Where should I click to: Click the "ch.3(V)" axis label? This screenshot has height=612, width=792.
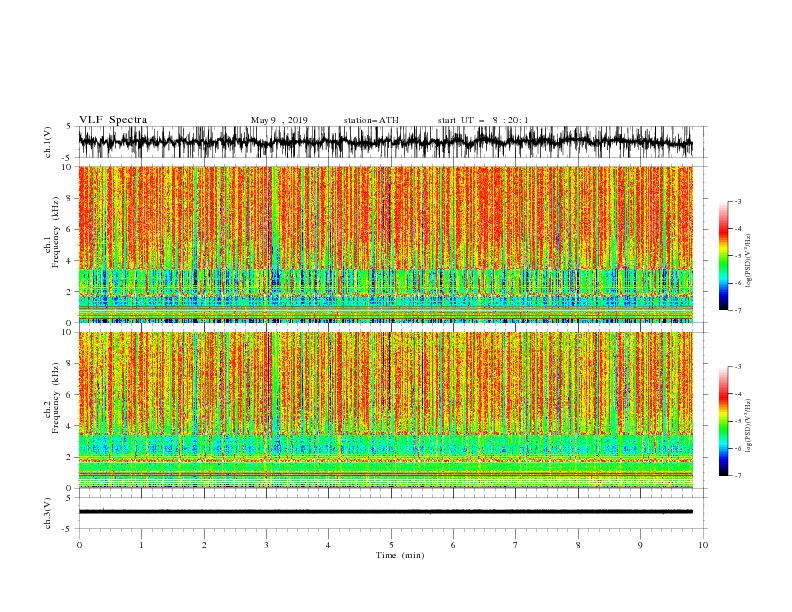(x=48, y=513)
